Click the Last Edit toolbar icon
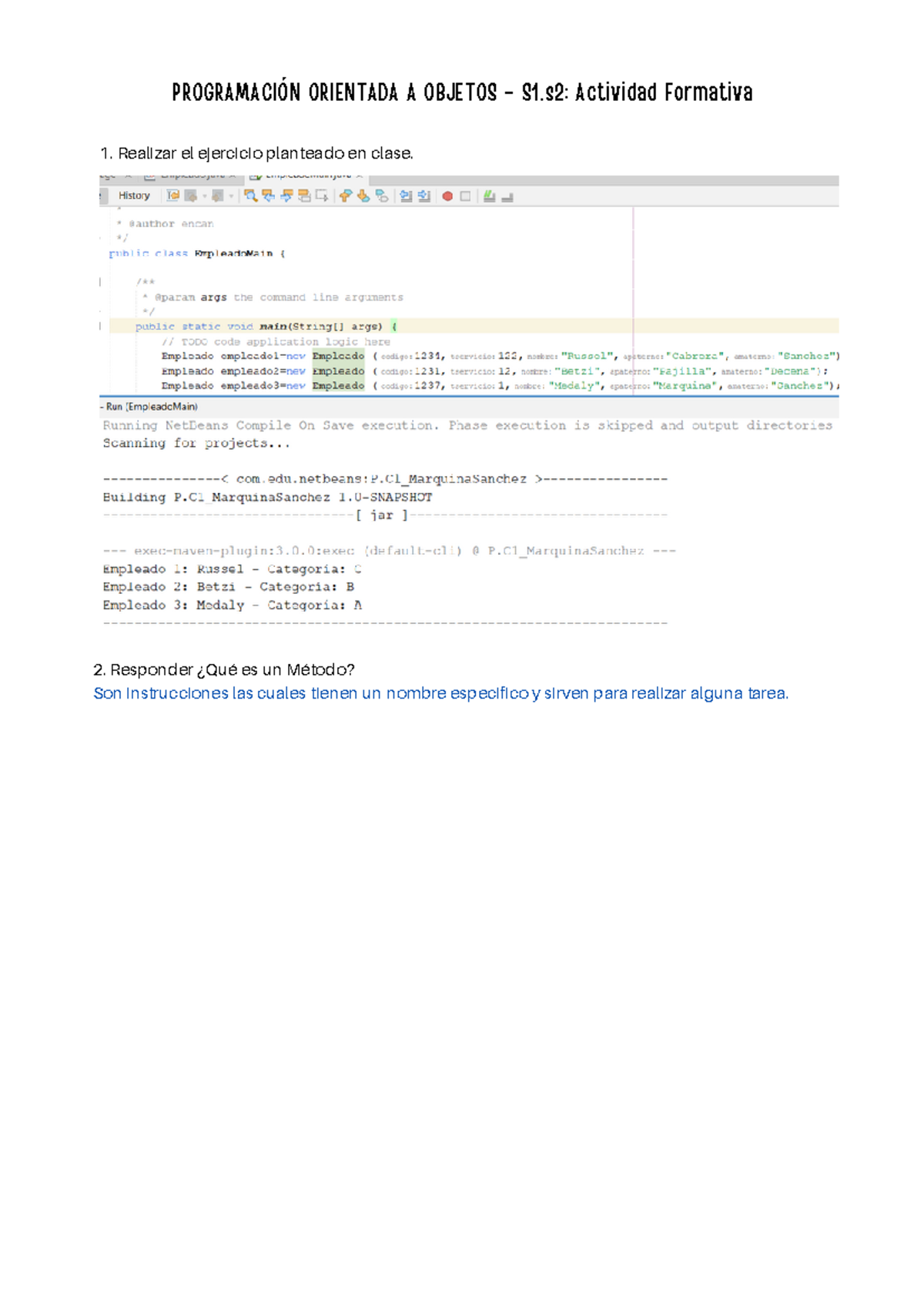This screenshot has width=924, height=1308. pos(173,196)
